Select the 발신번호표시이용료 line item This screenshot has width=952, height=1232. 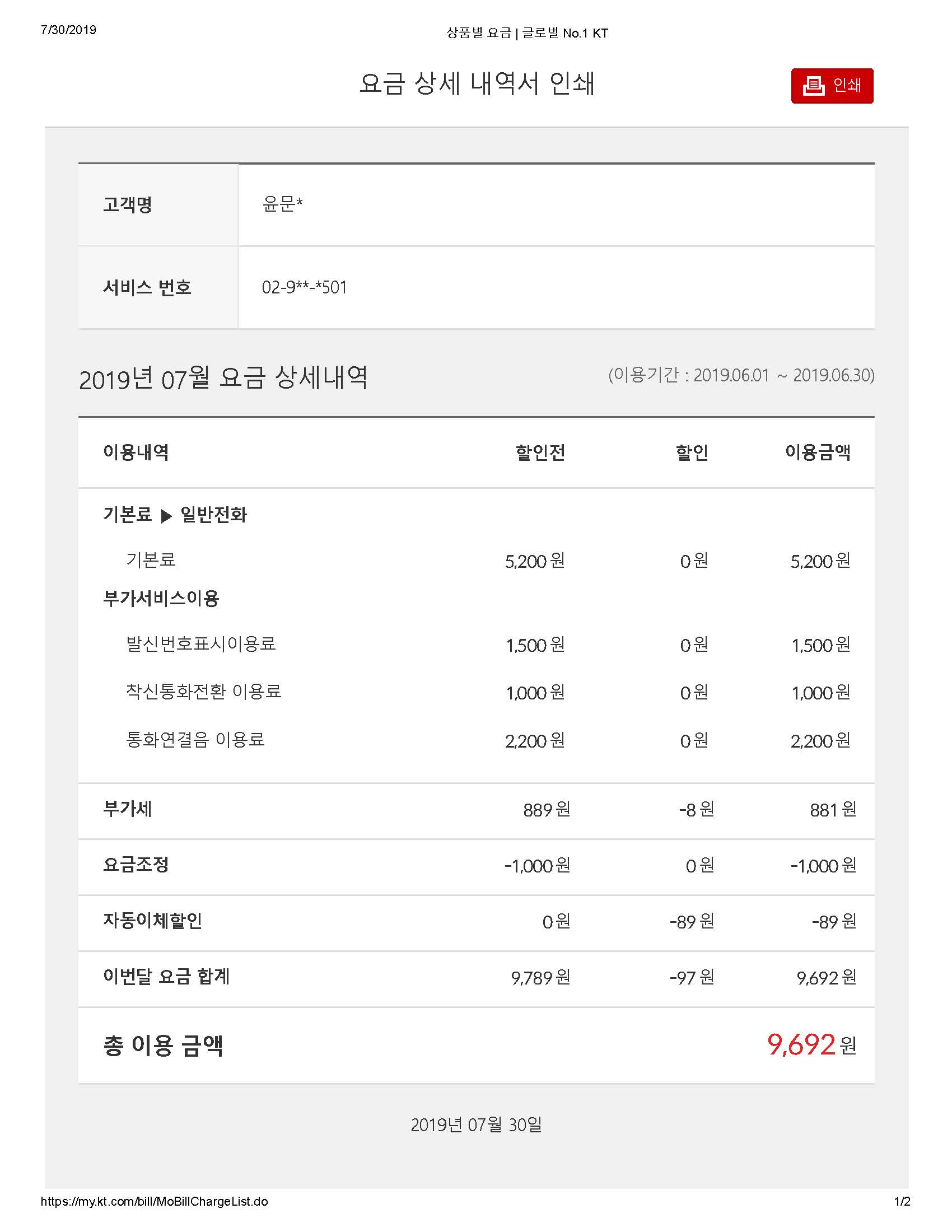point(201,643)
